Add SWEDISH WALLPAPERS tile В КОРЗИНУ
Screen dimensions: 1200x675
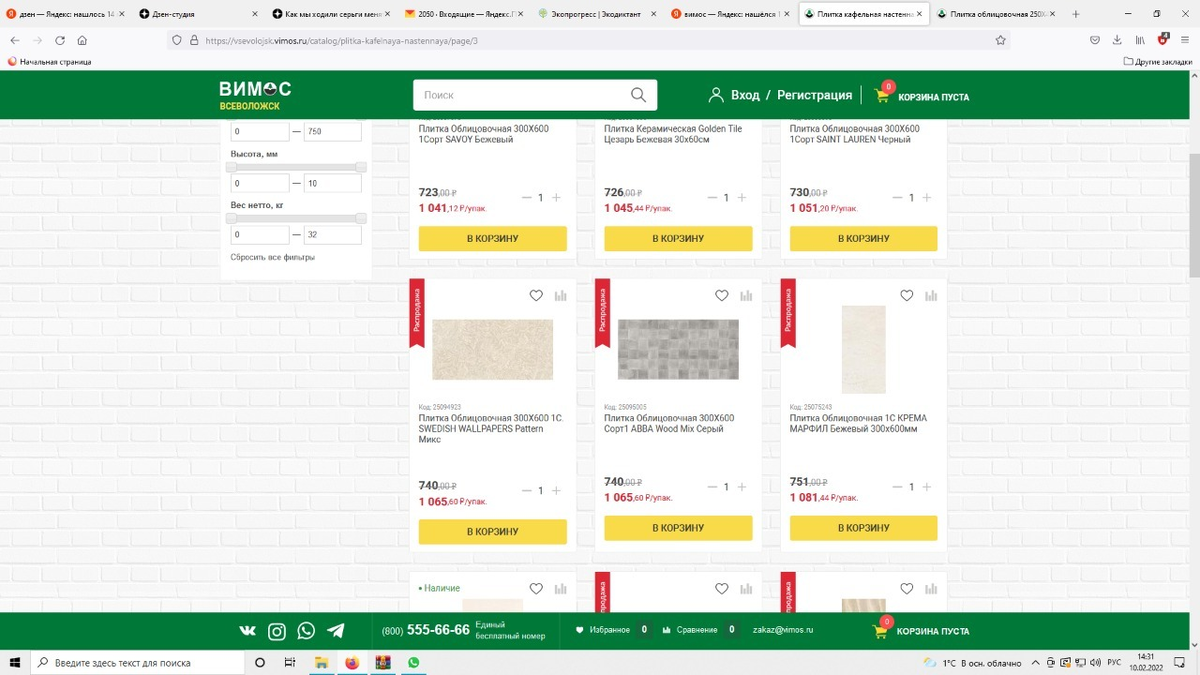coord(492,531)
